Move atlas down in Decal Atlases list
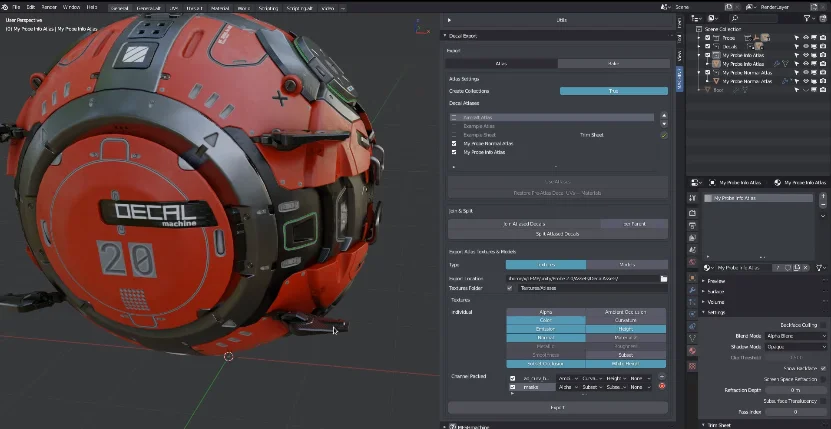This screenshot has width=831, height=429. coord(664,124)
